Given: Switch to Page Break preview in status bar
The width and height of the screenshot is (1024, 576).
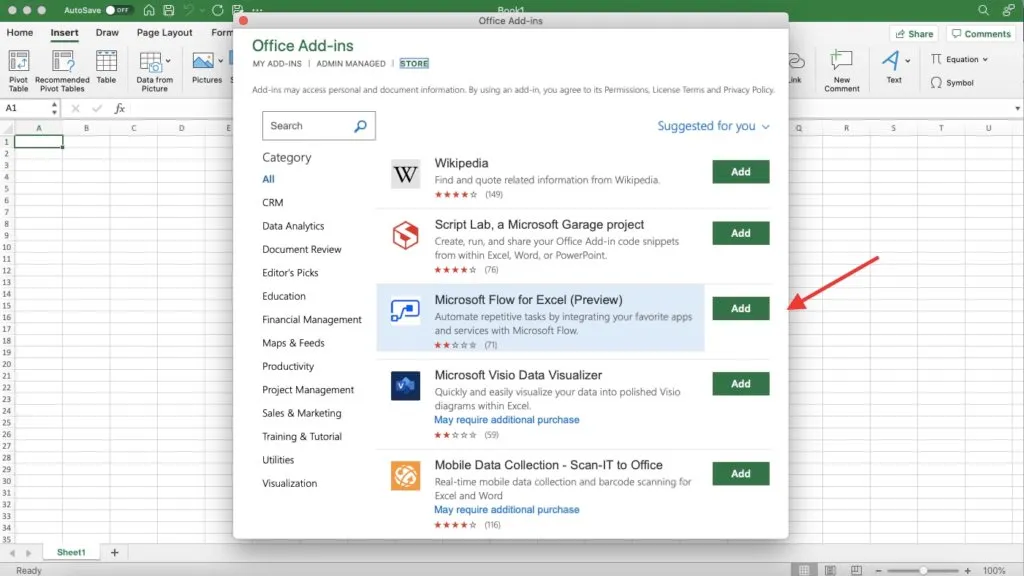Looking at the screenshot, I should (856, 570).
